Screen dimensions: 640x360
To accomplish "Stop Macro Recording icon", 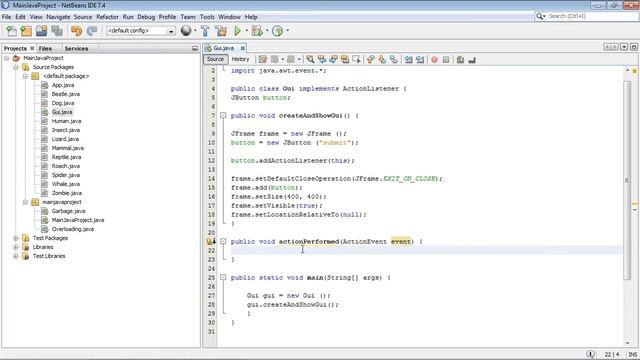I will click(x=446, y=60).
